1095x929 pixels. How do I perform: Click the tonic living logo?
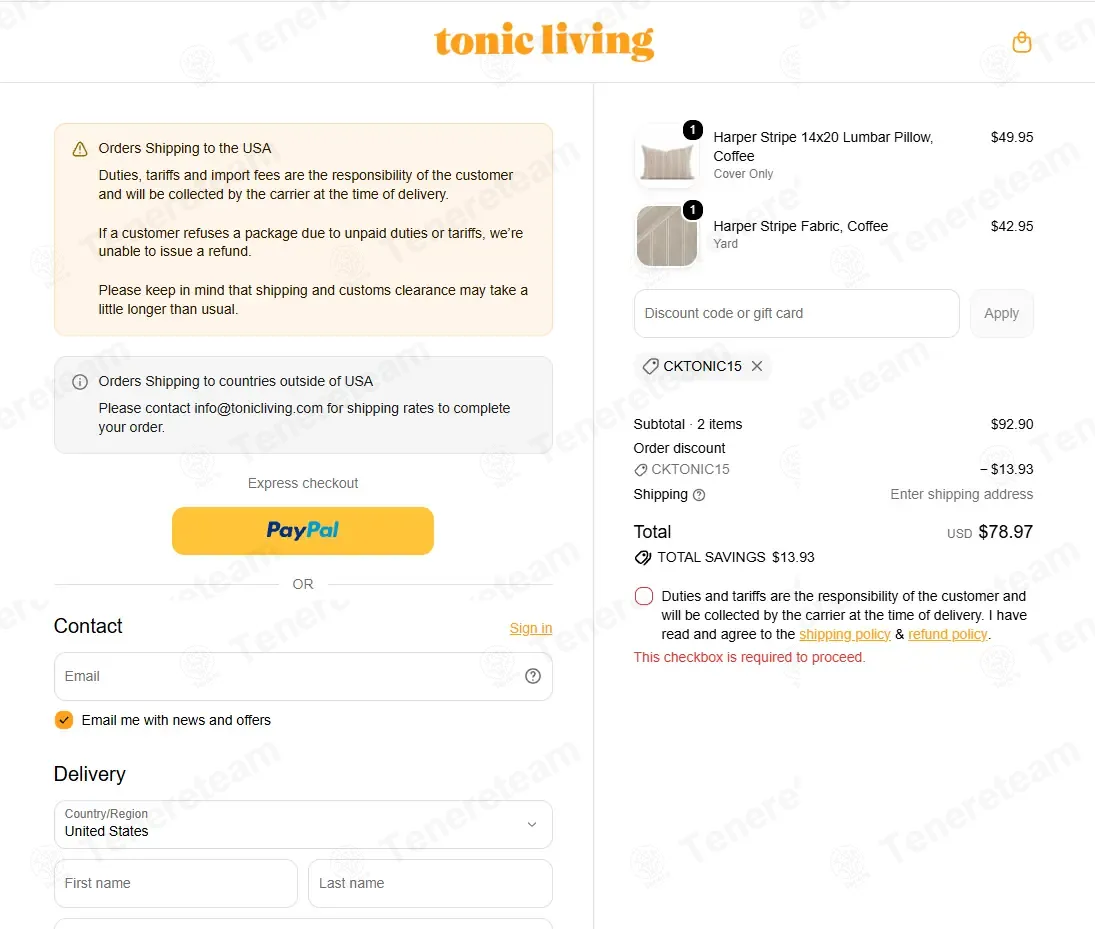[544, 41]
